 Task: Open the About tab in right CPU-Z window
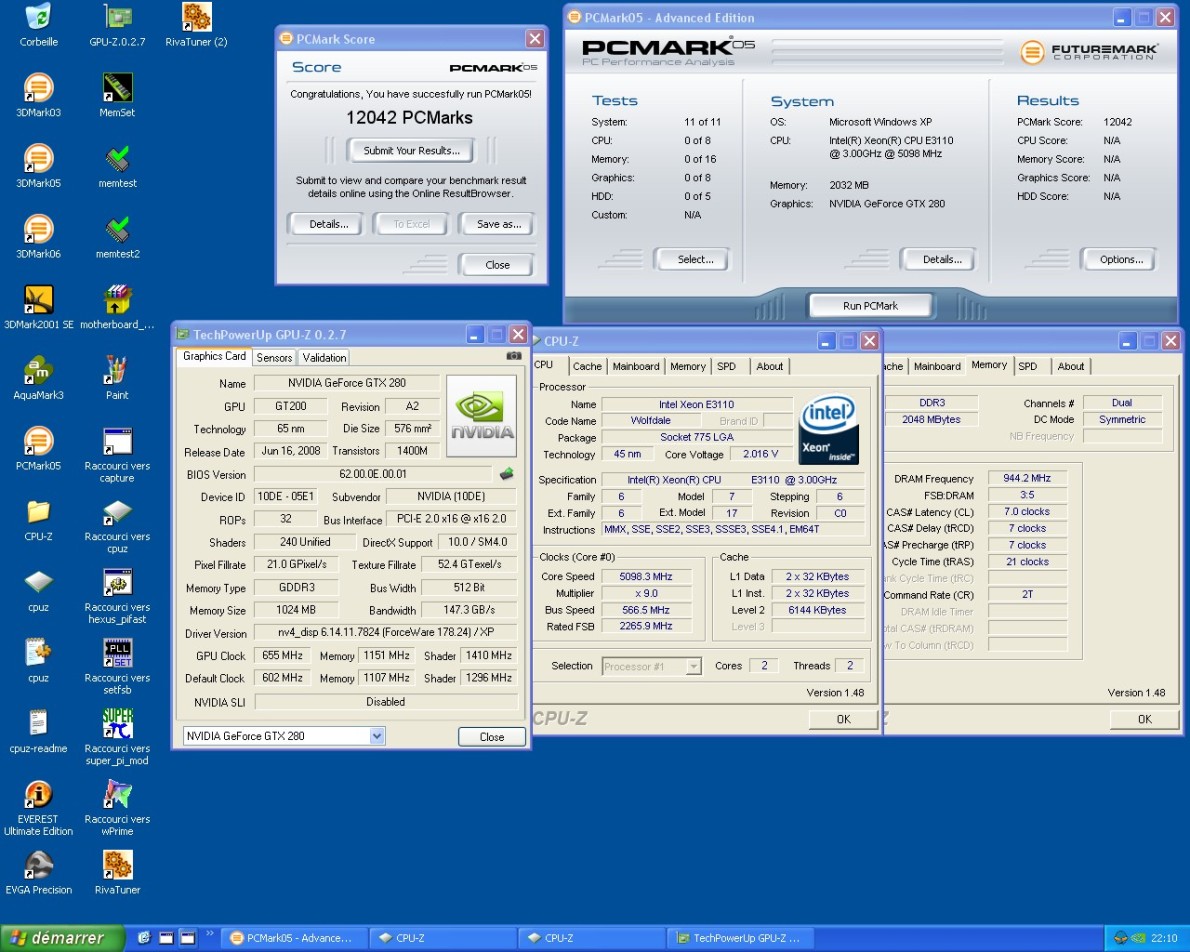(x=1070, y=366)
